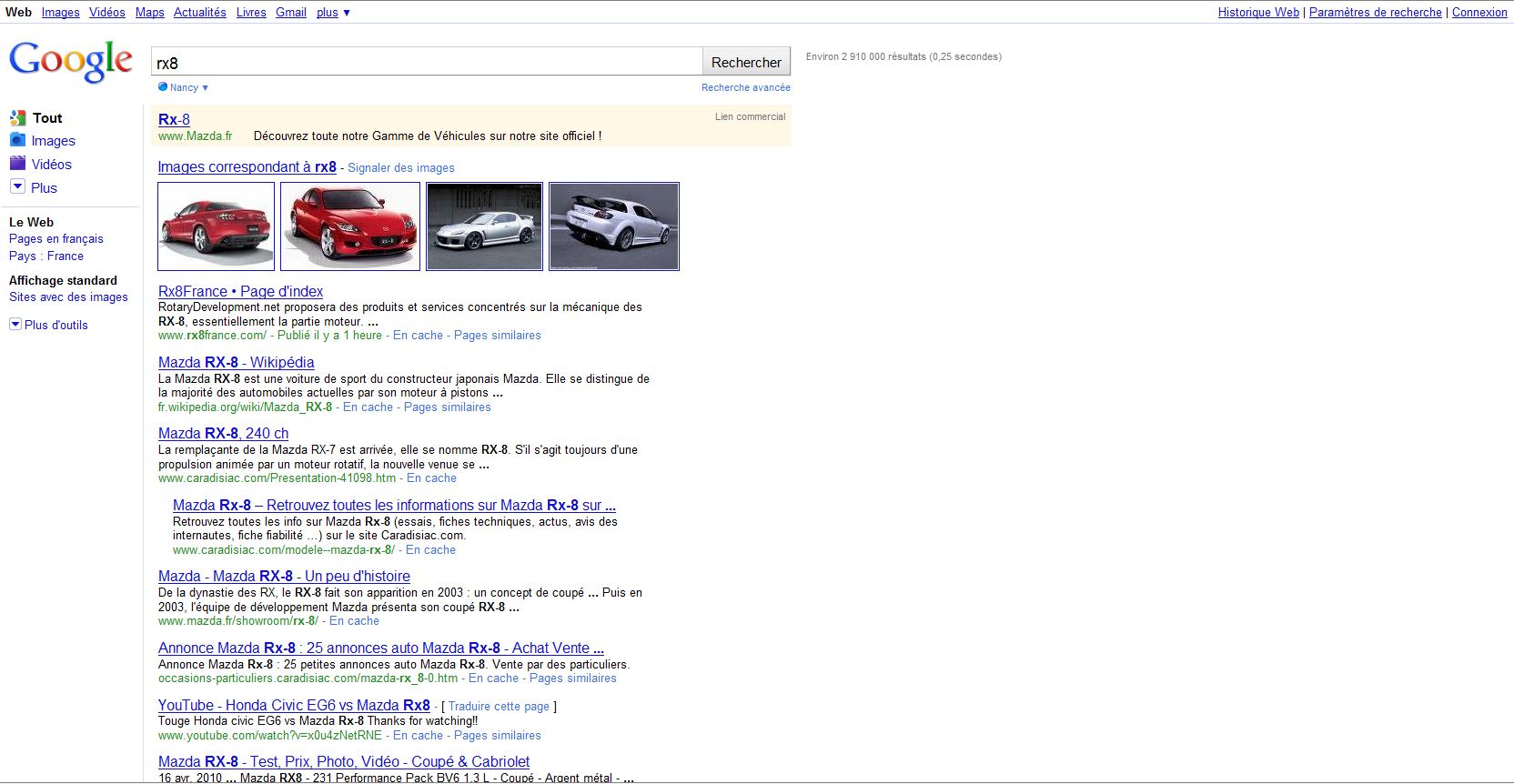Click the Google logo
This screenshot has width=1514, height=784.
point(71,61)
